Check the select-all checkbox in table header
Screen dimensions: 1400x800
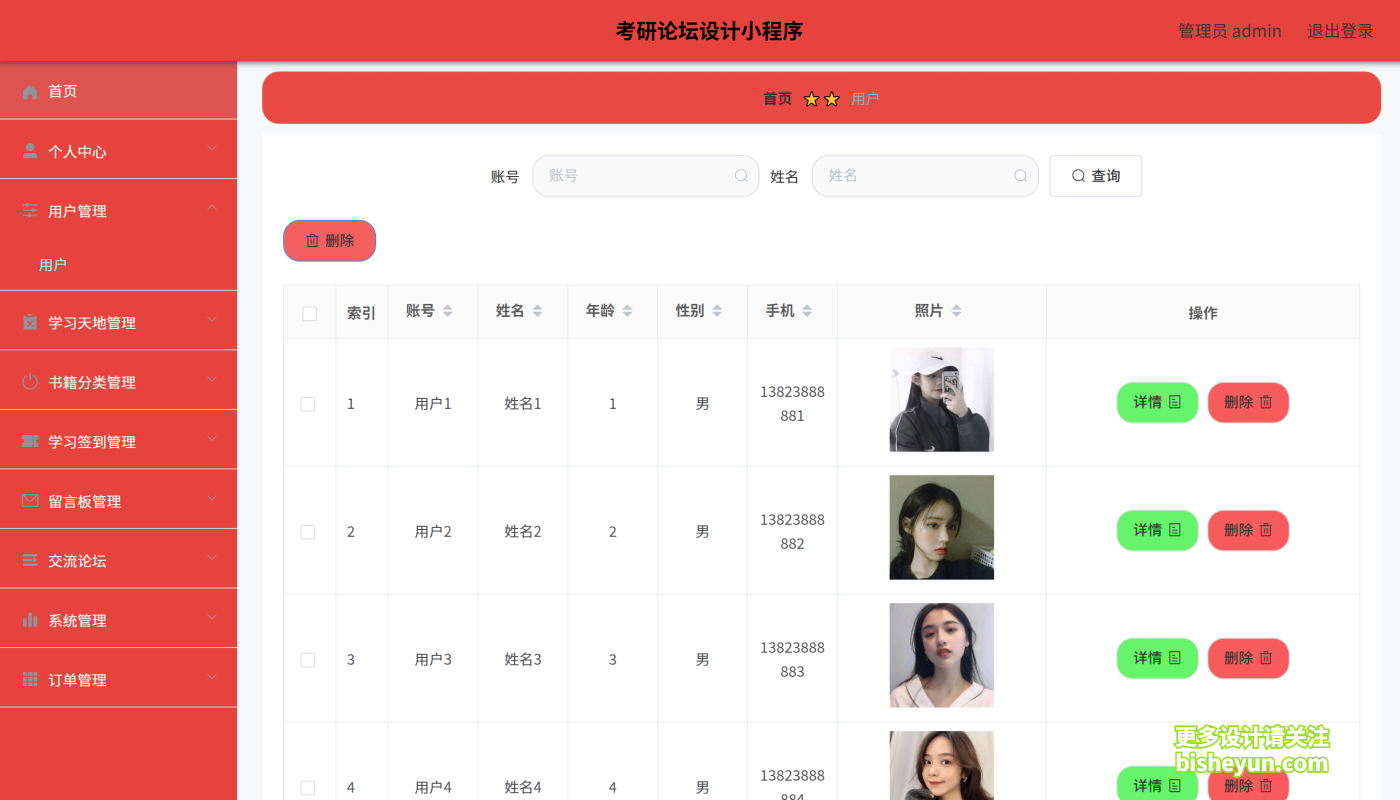coord(308,312)
